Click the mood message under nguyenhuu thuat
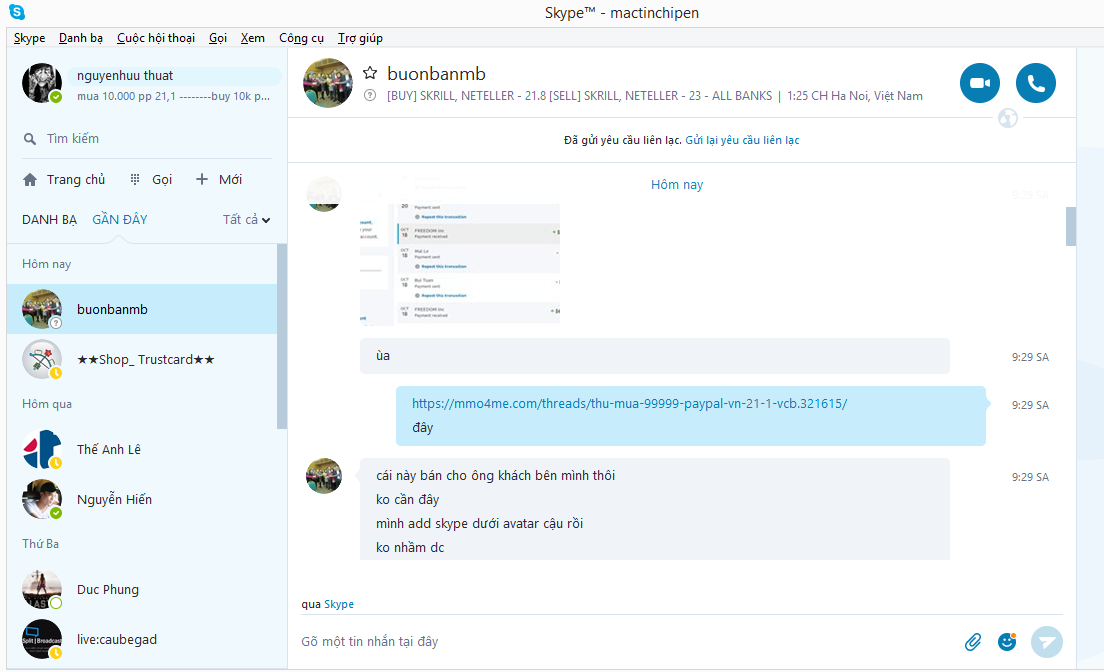 (173, 97)
